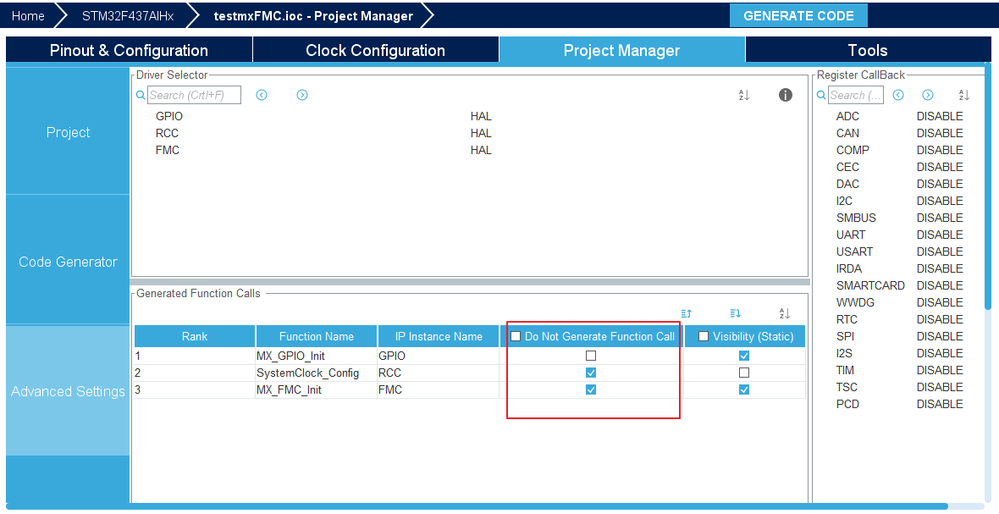Change ADC callback DISABLE value
The height and width of the screenshot is (514, 999).
pyautogui.click(x=940, y=116)
